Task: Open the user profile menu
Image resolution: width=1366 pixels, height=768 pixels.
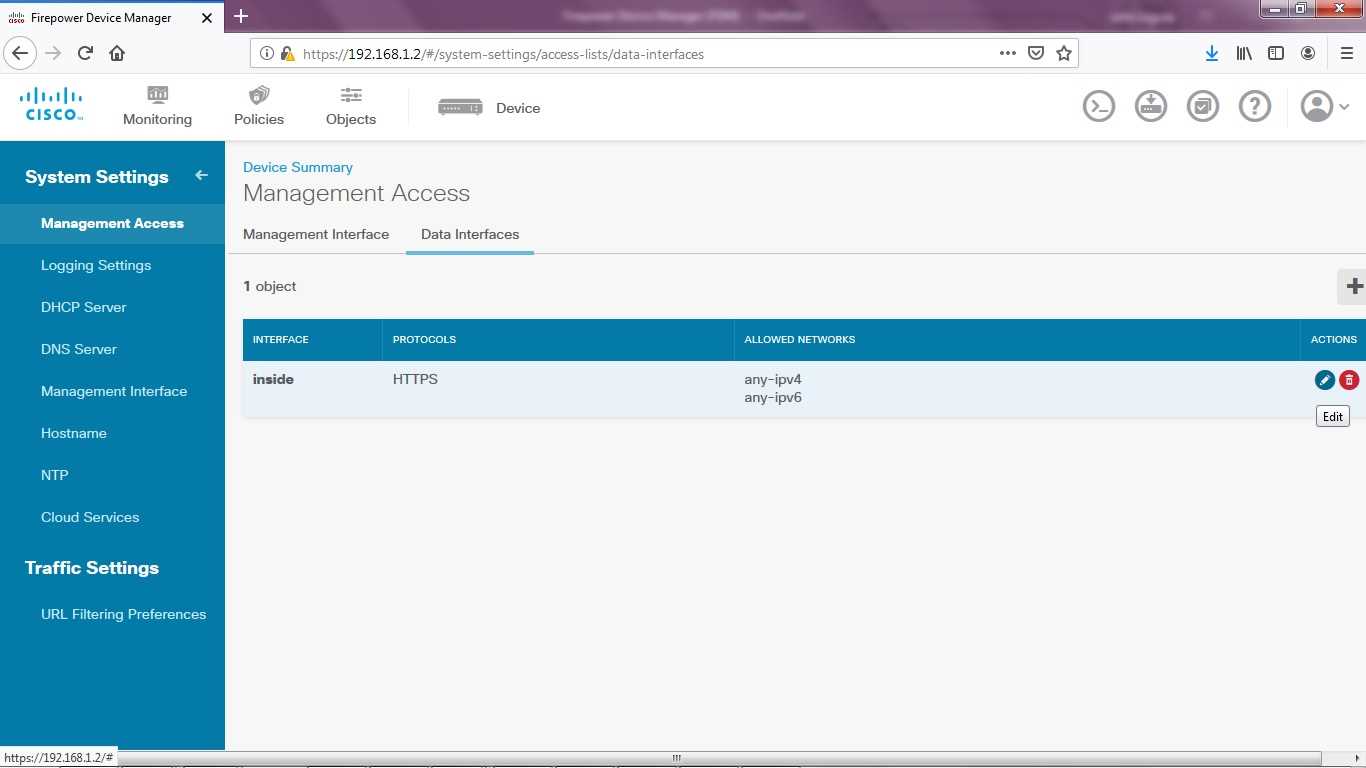Action: click(1325, 106)
